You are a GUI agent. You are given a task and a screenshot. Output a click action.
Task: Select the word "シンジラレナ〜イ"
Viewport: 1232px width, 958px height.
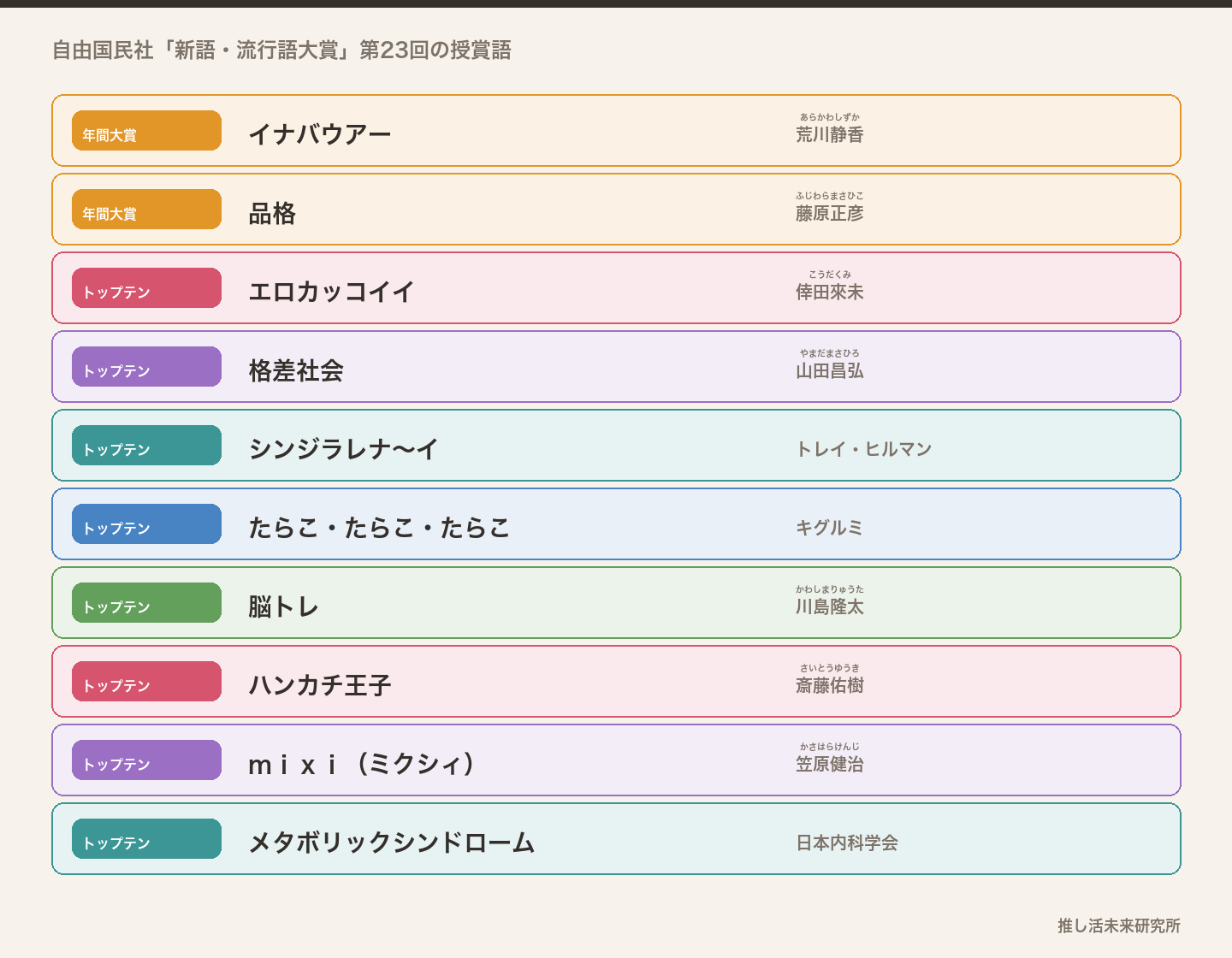pos(344,449)
